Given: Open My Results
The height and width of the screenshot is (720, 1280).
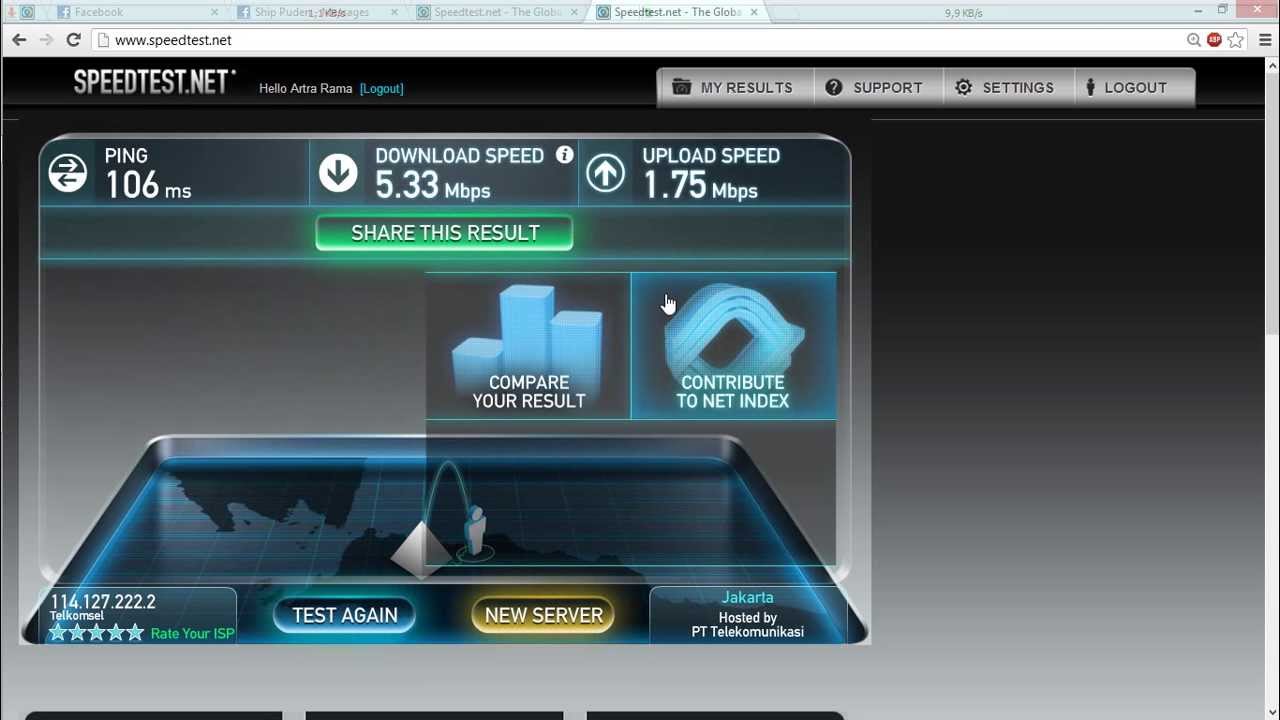Looking at the screenshot, I should [x=734, y=88].
